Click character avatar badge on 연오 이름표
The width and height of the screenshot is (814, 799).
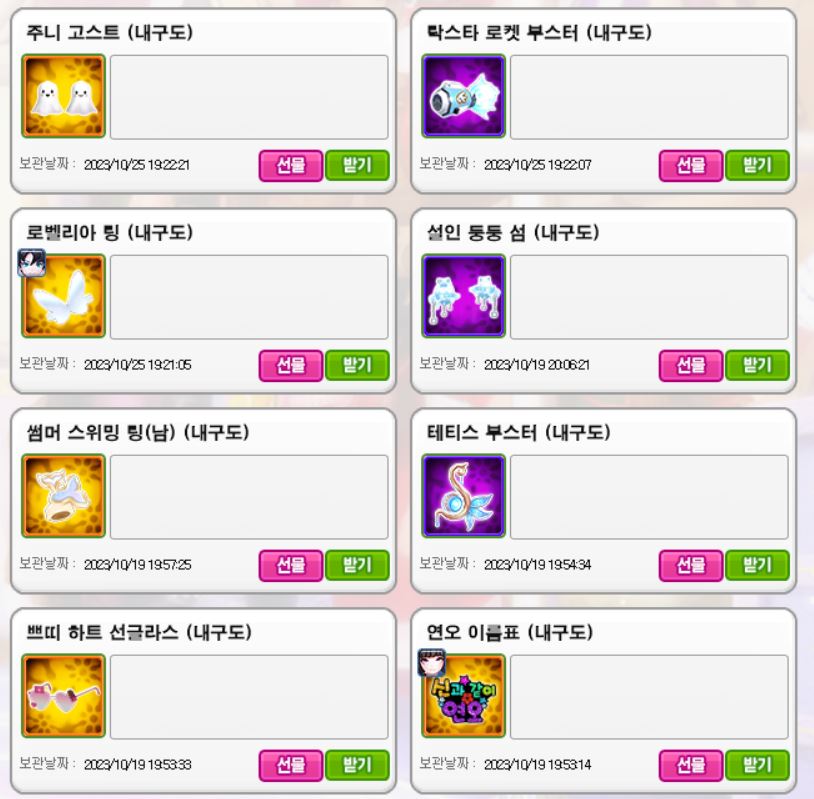pyautogui.click(x=432, y=662)
